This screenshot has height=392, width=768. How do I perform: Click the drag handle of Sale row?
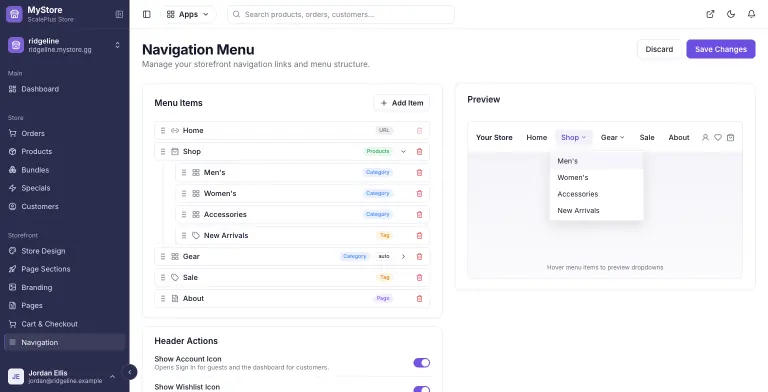[x=163, y=277]
